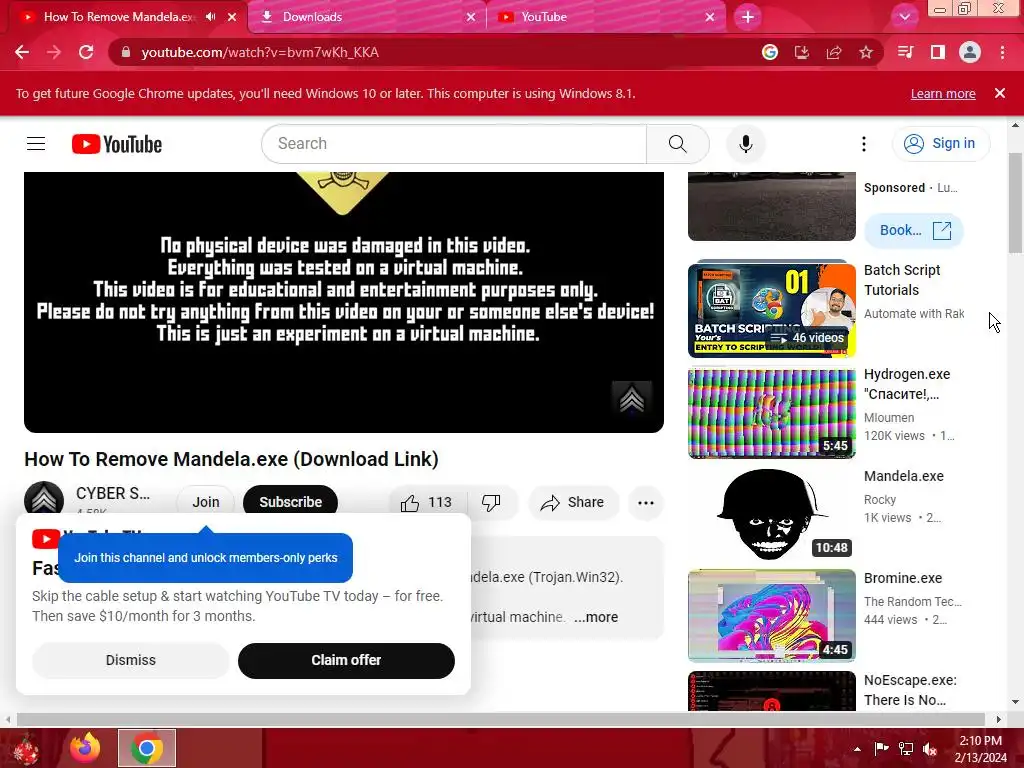Search with your voice microphone
Image resolution: width=1024 pixels, height=768 pixels.
coord(745,144)
